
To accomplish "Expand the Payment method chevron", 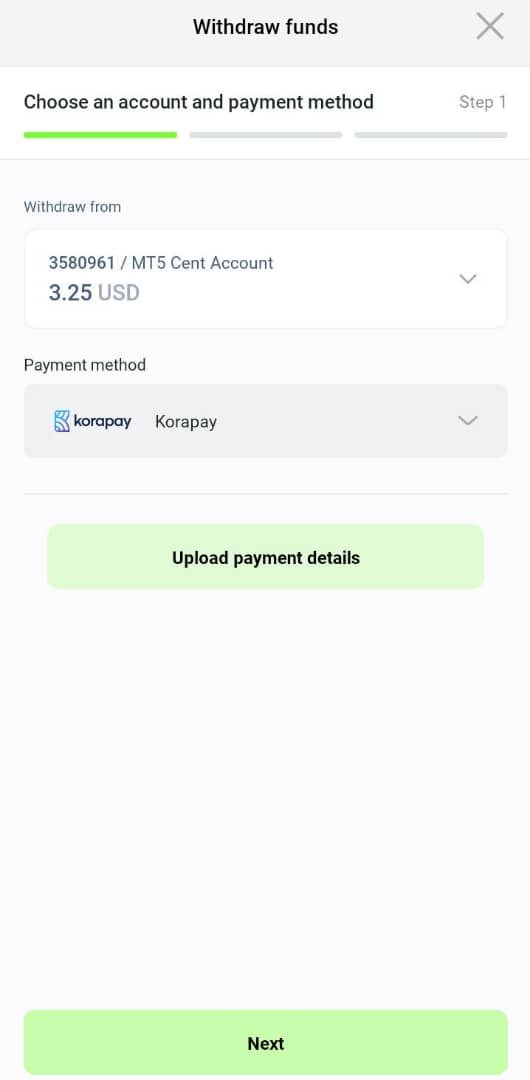I will (468, 421).
